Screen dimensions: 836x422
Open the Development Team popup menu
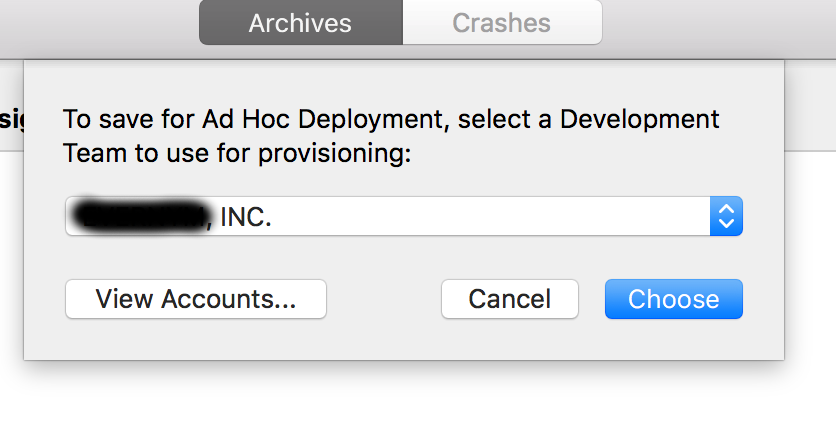click(404, 216)
